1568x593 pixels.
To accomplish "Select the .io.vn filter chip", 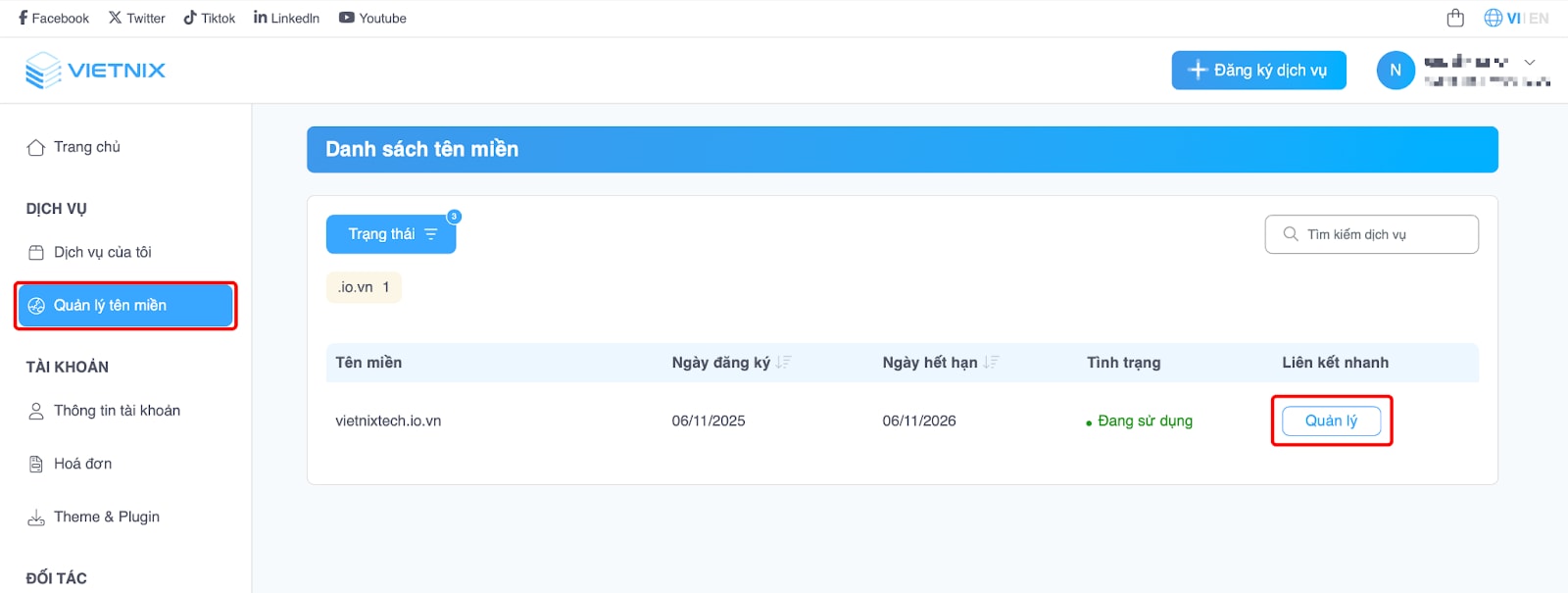I will point(364,287).
